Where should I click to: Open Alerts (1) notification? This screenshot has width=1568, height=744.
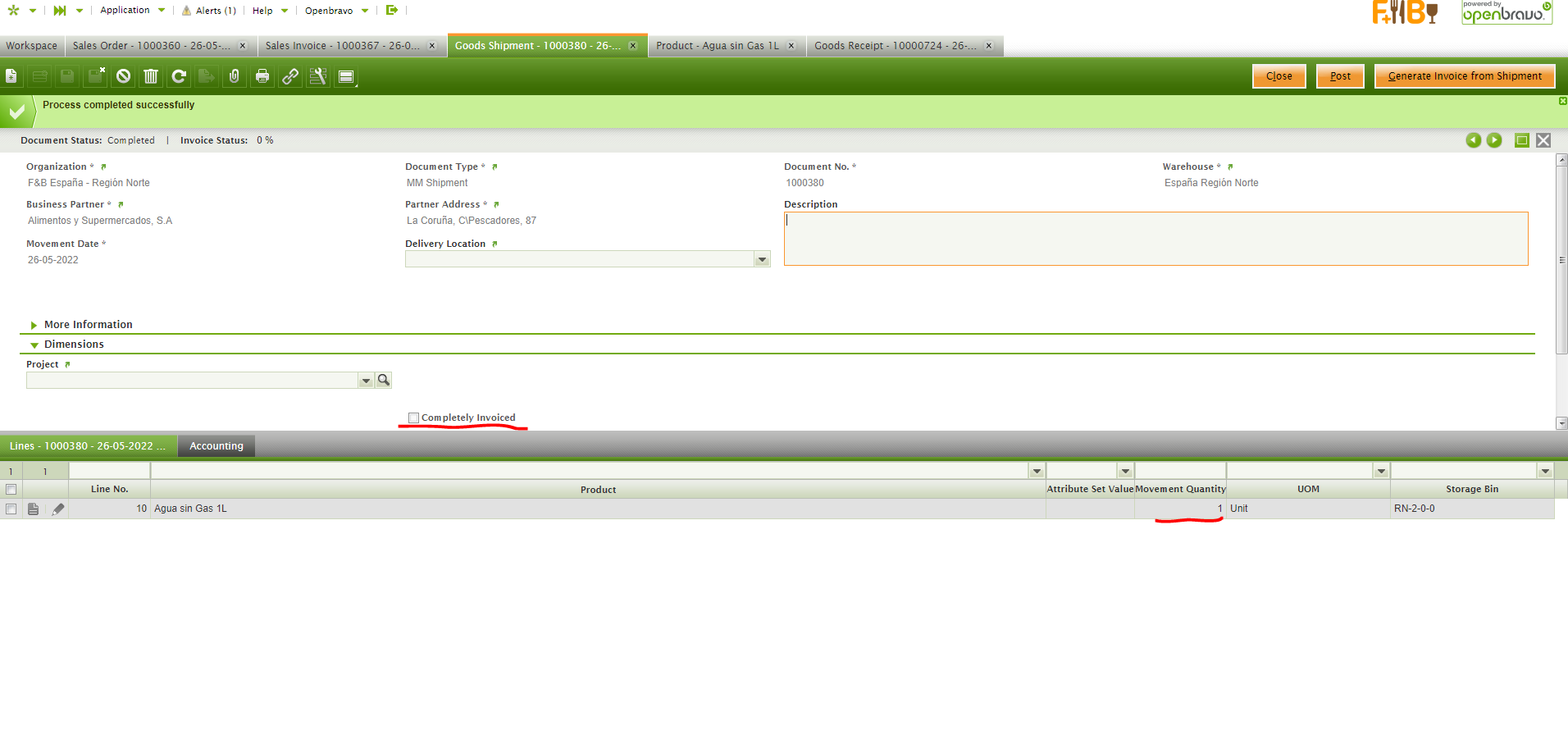pyautogui.click(x=209, y=11)
